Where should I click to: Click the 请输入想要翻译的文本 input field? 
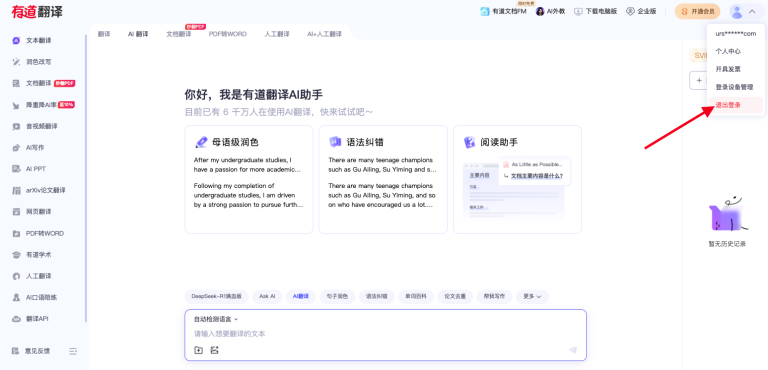(385, 334)
